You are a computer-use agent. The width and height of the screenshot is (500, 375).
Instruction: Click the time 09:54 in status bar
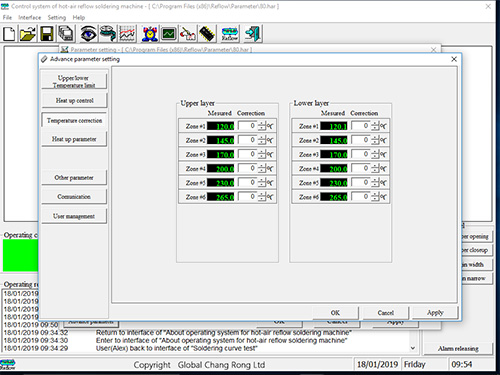[462, 364]
